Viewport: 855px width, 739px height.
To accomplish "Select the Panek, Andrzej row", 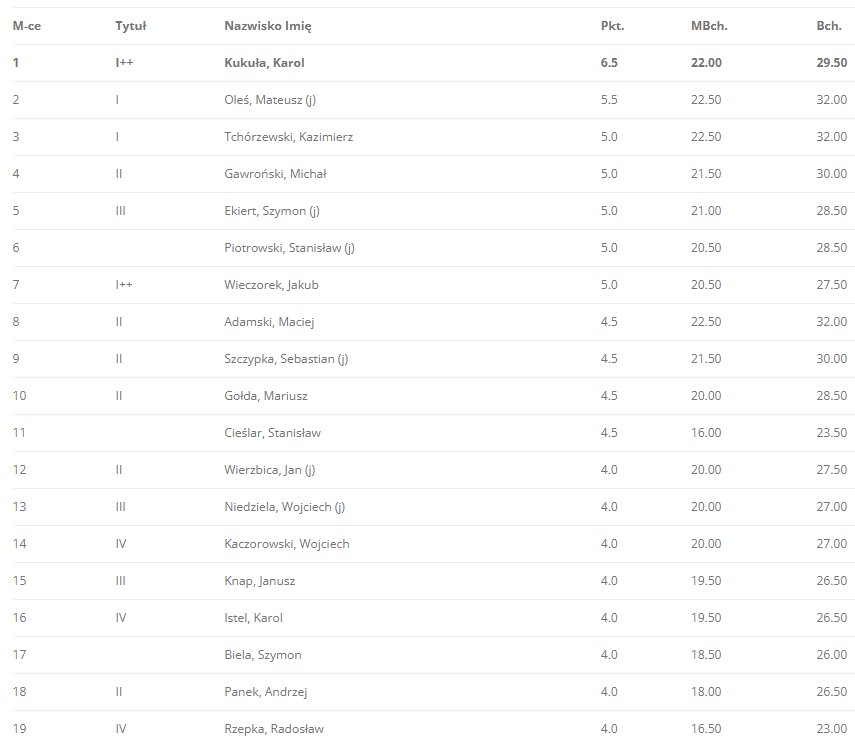I will (x=433, y=692).
